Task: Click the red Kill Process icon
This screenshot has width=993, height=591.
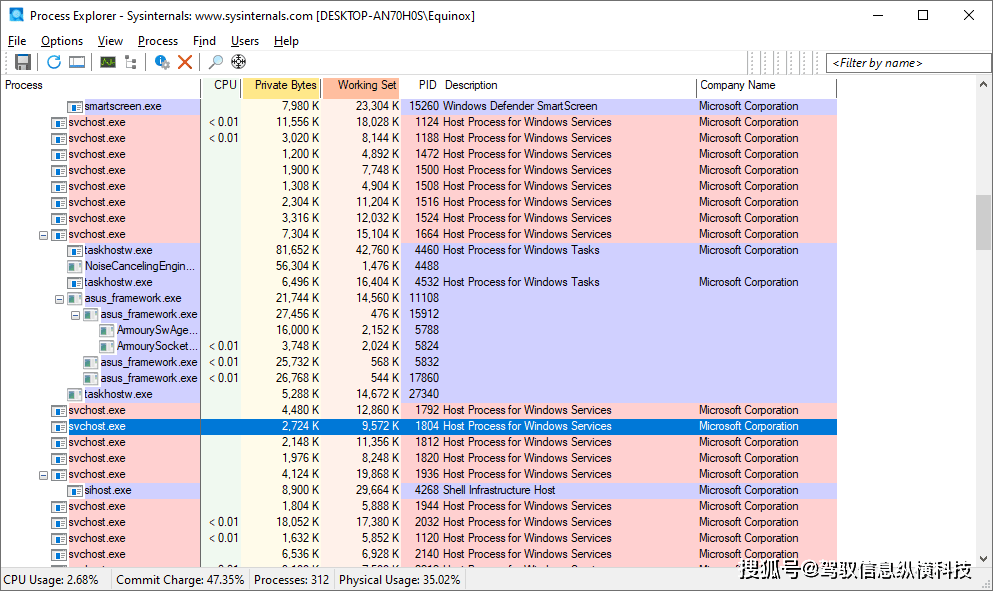Action: coord(185,62)
